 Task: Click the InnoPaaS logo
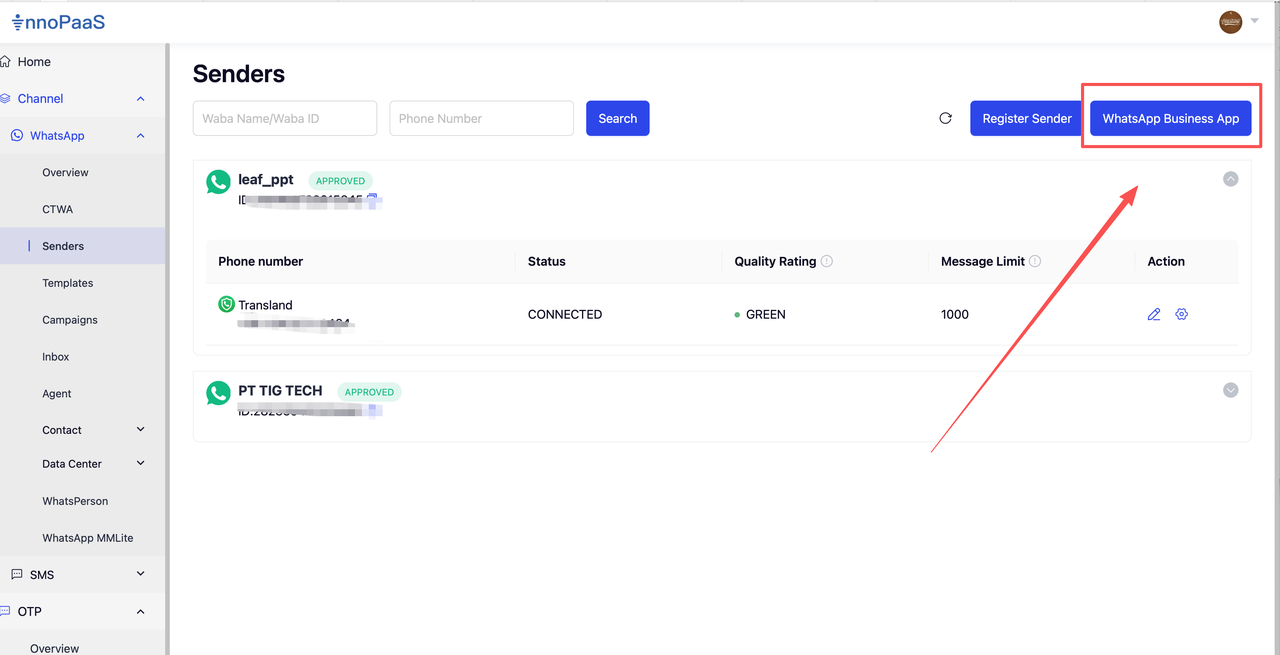pyautogui.click(x=58, y=21)
